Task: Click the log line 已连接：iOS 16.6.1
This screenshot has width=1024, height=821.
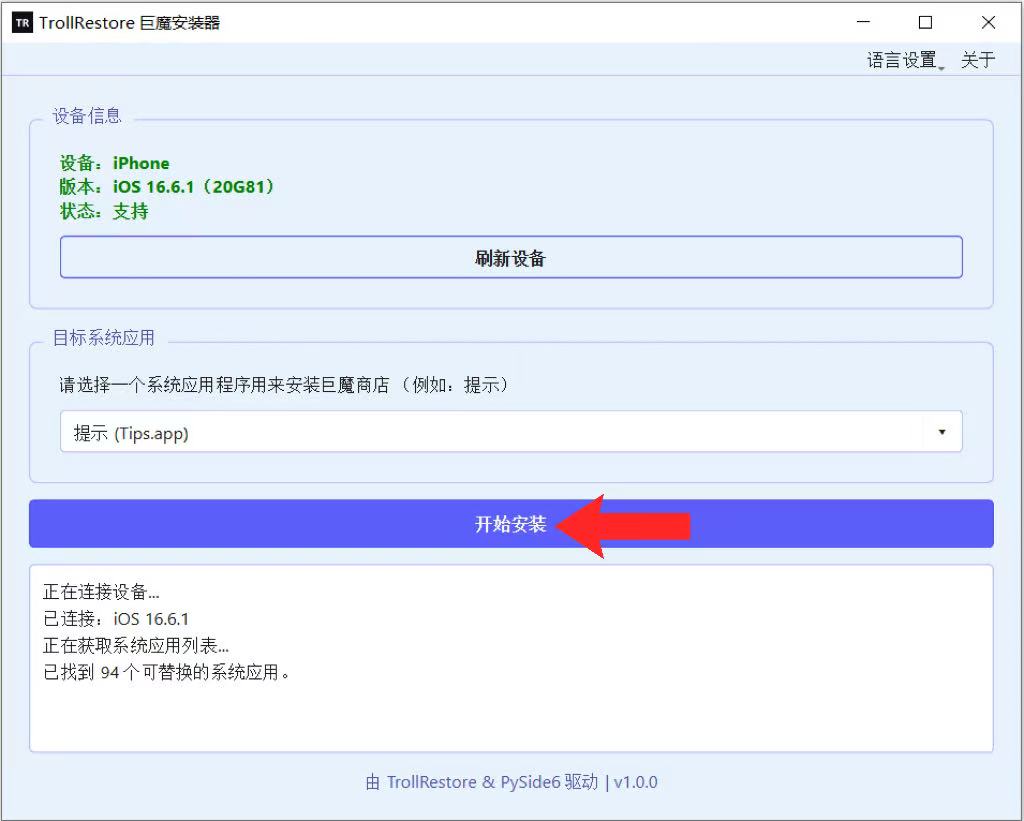Action: coord(116,619)
